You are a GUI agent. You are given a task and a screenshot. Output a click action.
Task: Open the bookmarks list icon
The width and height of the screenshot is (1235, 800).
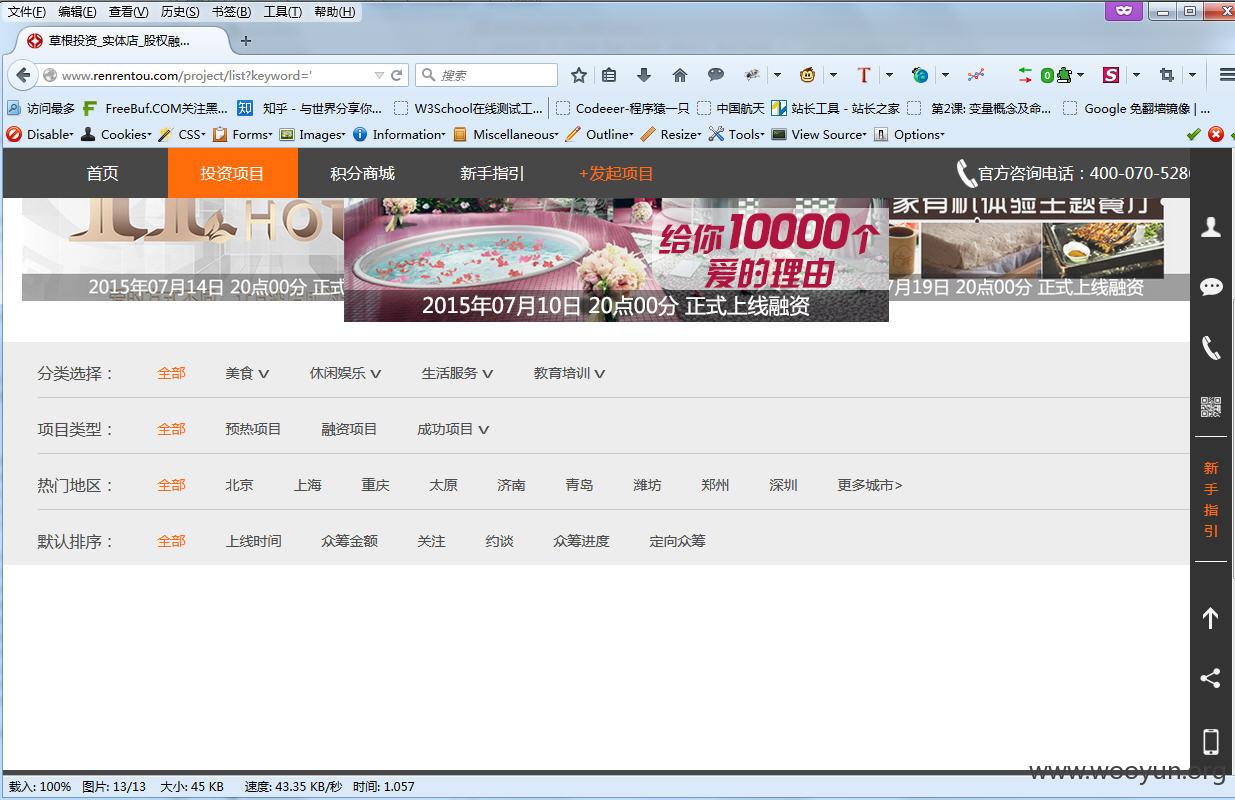coord(609,75)
